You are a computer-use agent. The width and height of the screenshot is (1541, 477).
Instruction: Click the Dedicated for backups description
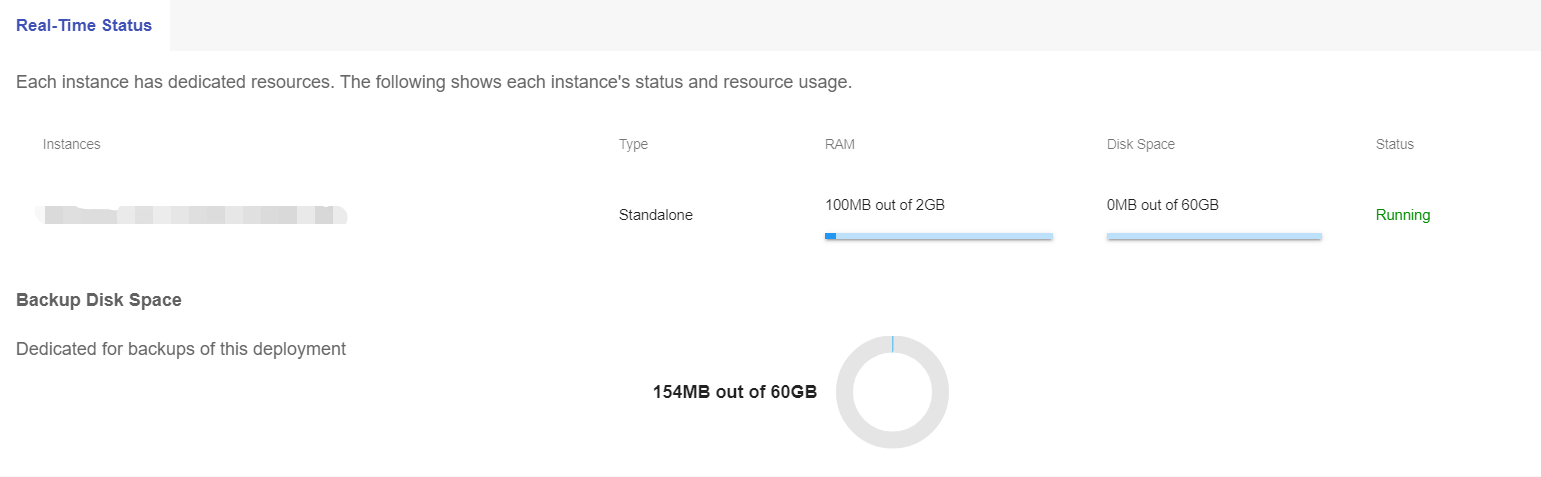[x=181, y=349]
